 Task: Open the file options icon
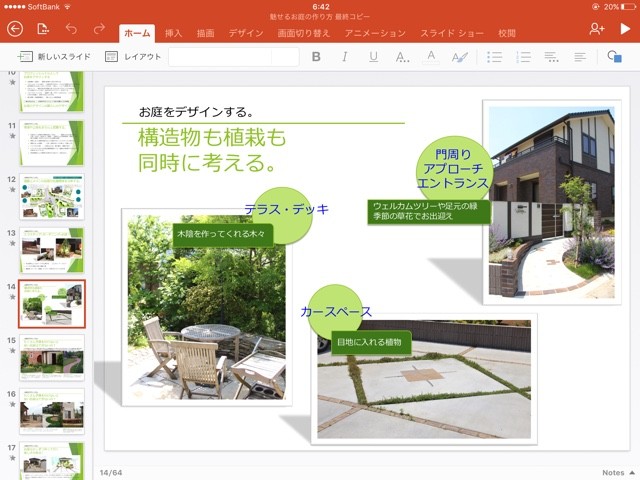[43, 29]
